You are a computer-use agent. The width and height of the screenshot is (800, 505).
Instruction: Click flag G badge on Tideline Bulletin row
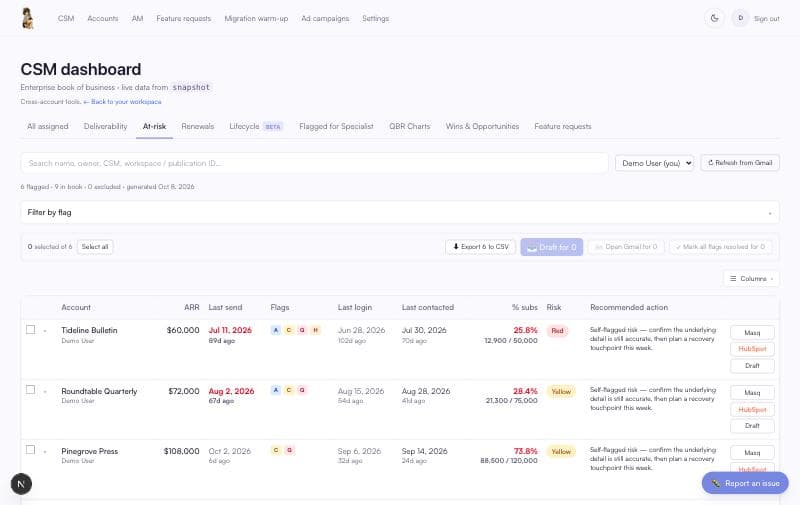click(302, 330)
